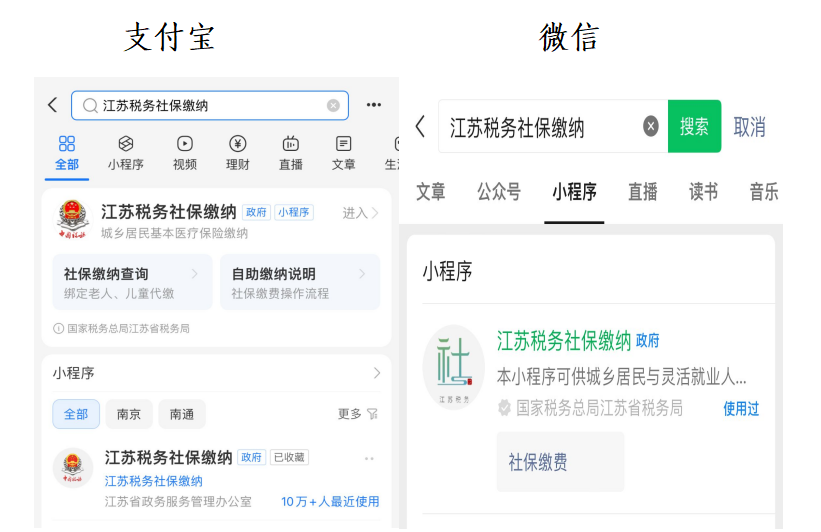
Task: Expand the 小程序 section chevron
Action: 376,373
